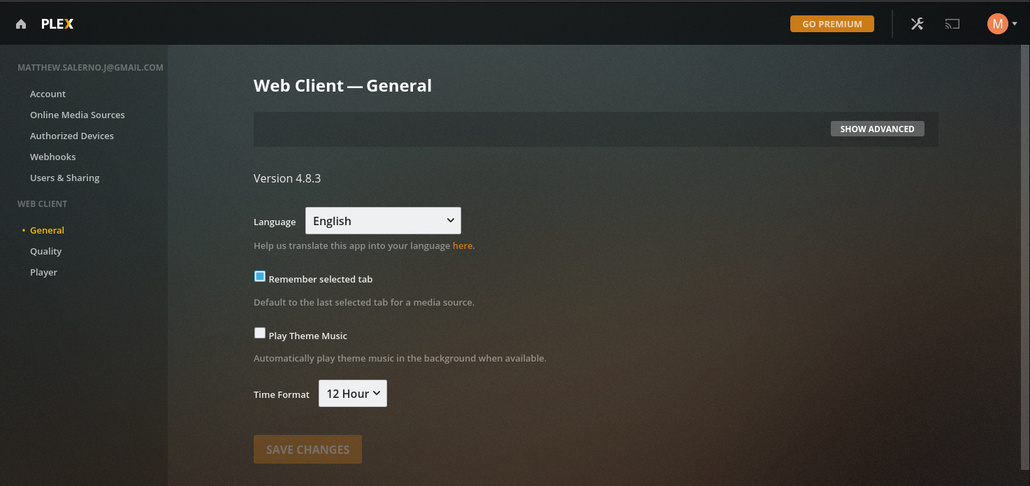This screenshot has width=1030, height=486.
Task: Open the Time Format dropdown
Action: pos(353,393)
